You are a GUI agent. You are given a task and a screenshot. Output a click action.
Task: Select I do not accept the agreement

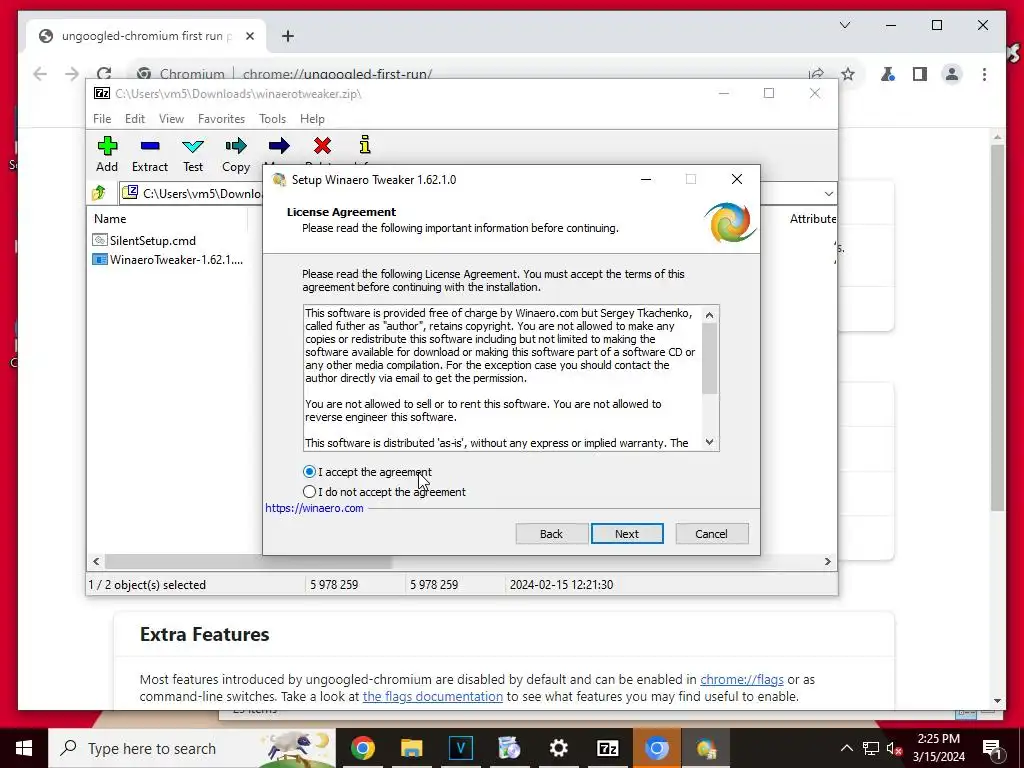(384, 492)
